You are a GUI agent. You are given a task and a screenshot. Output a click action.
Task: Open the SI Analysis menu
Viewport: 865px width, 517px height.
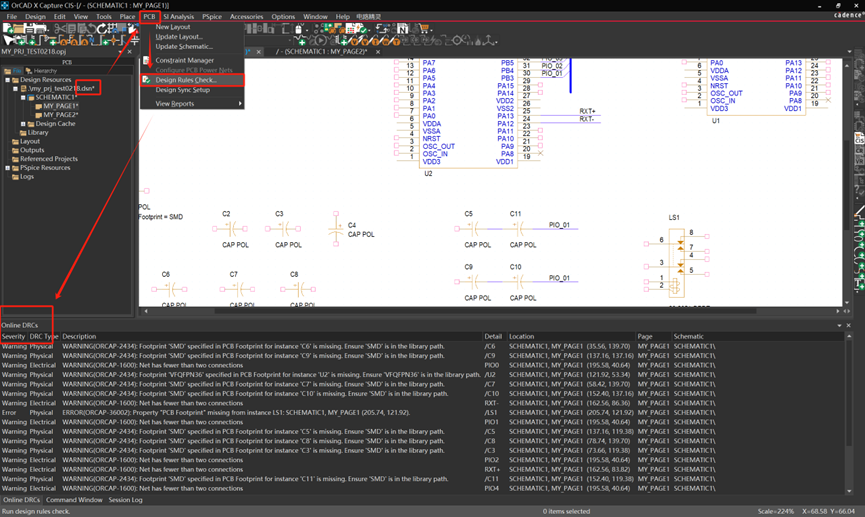click(x=178, y=17)
